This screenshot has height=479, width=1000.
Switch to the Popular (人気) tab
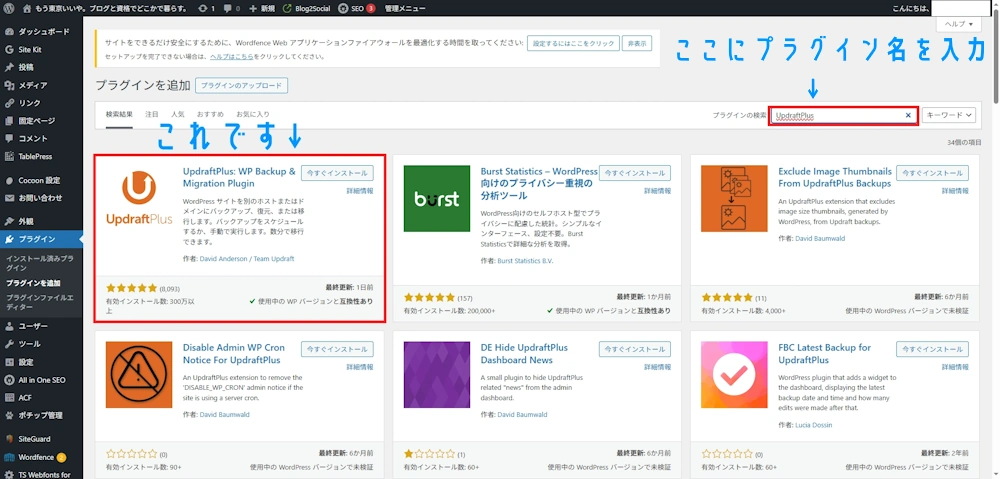pyautogui.click(x=178, y=115)
